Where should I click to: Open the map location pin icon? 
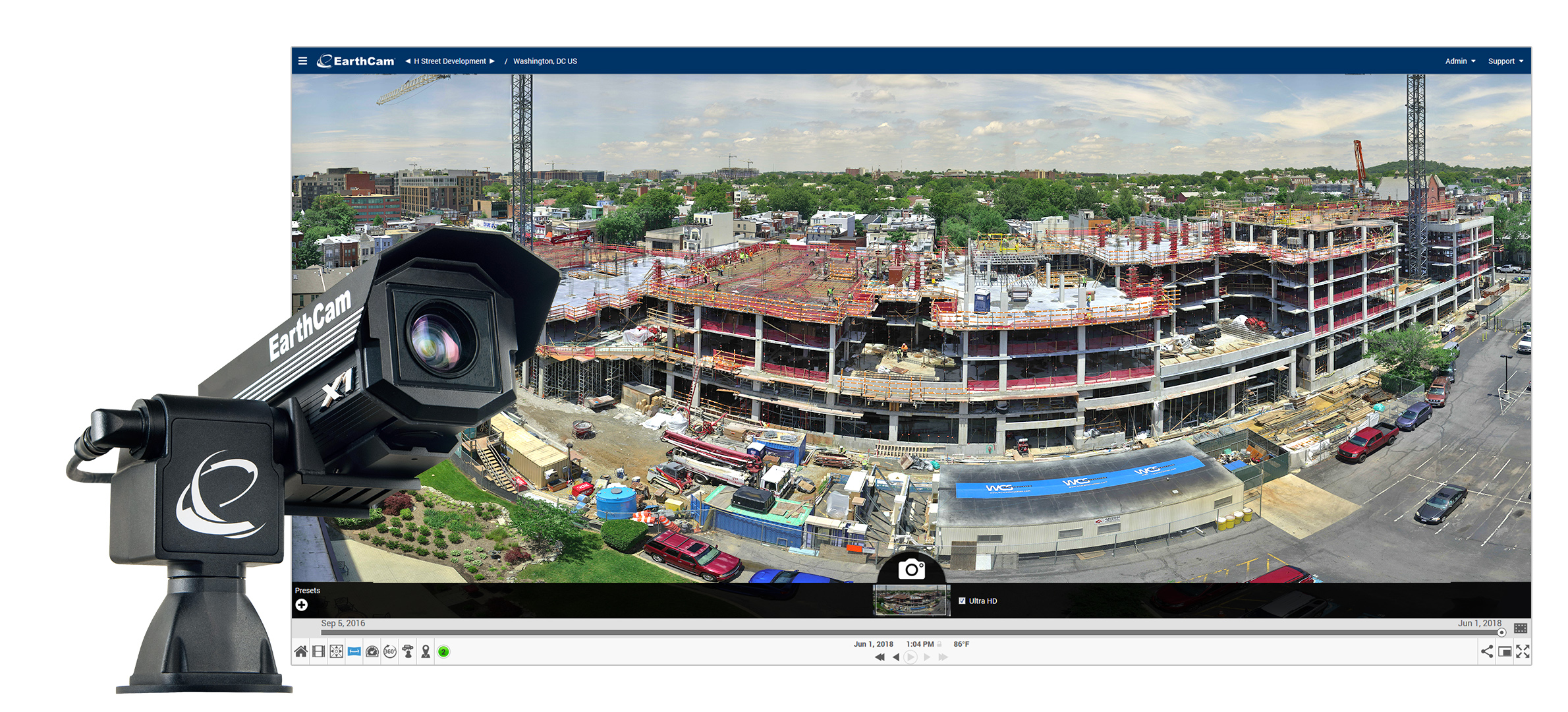tap(426, 651)
